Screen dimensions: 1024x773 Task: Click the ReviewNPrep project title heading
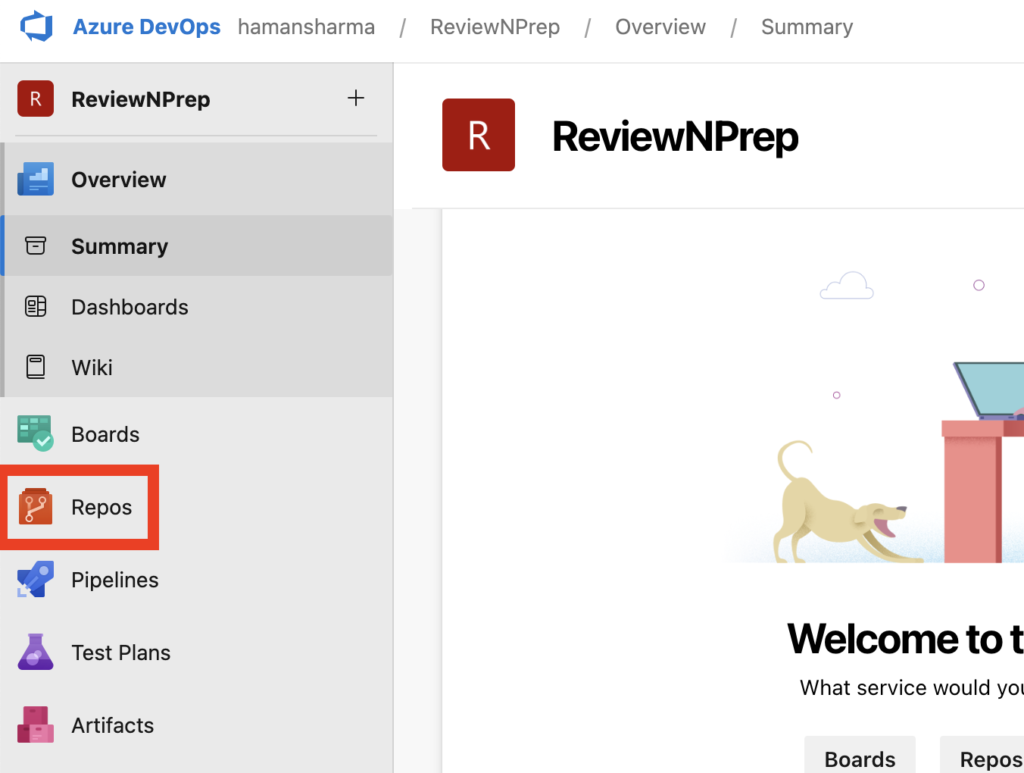(x=675, y=136)
